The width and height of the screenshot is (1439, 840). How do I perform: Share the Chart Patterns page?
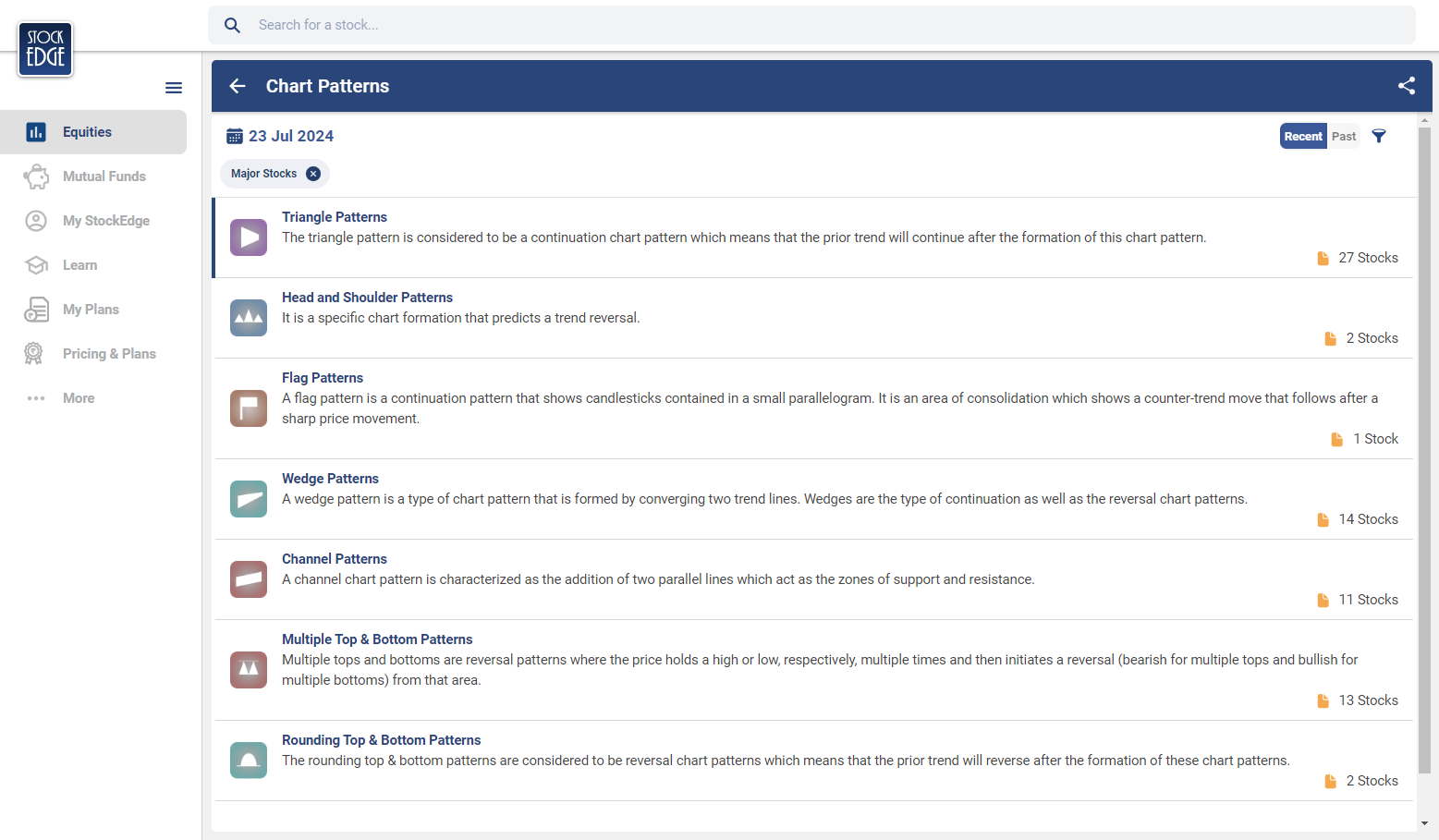(1406, 86)
